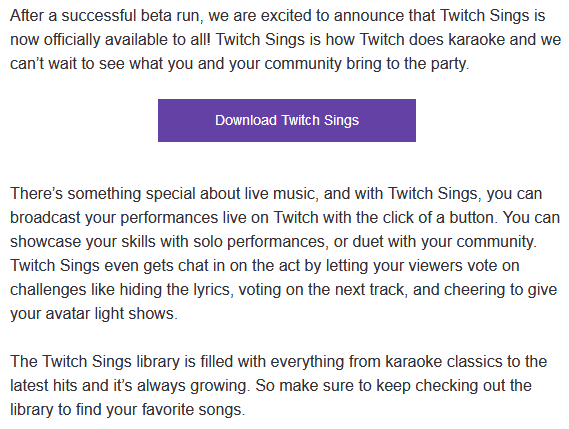Screen dimensions: 569x429
Task: Click the word "karaoke" in the first paragraph
Action: [476, 40]
